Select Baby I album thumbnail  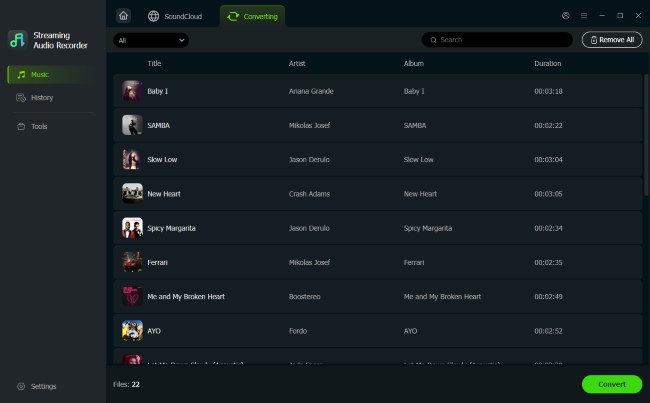pyautogui.click(x=132, y=91)
